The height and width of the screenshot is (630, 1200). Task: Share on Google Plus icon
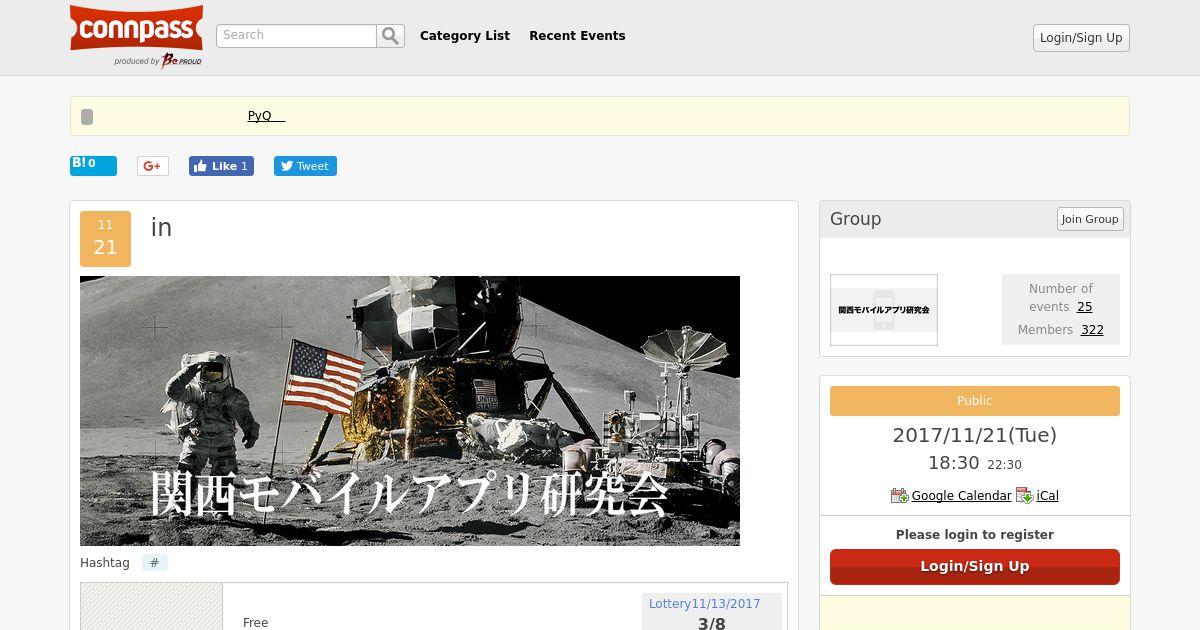(153, 166)
